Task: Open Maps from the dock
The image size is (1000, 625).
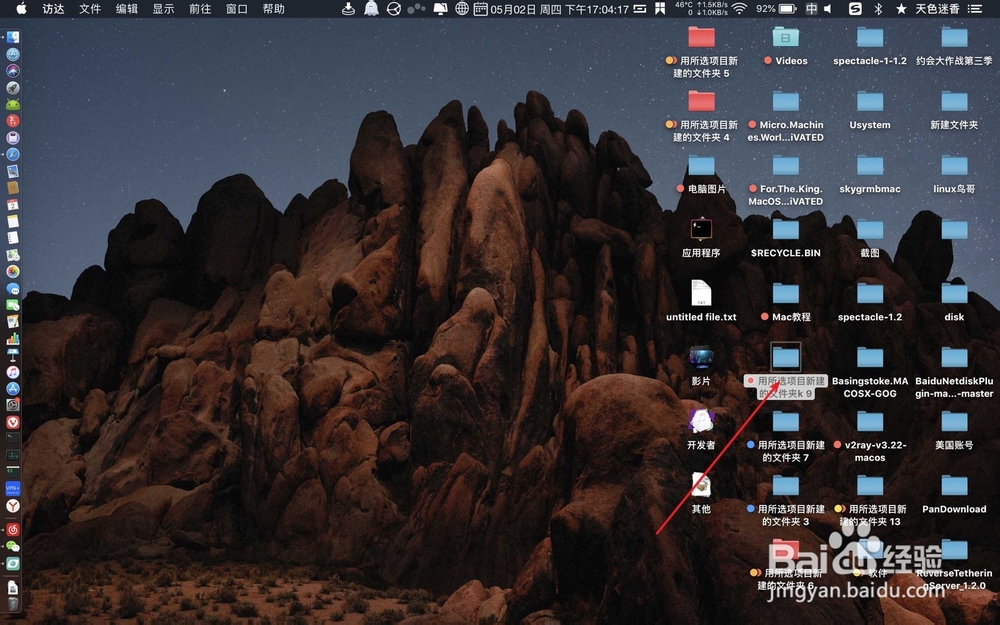Action: point(13,255)
